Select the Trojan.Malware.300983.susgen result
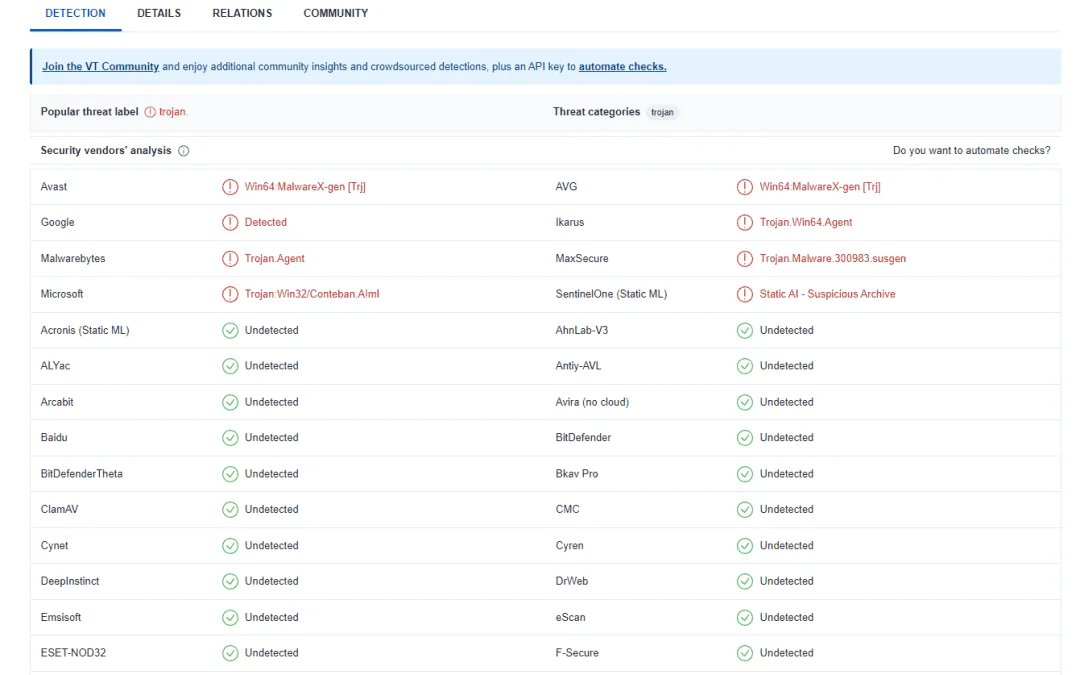Screen dimensions: 1080x675 click(833, 259)
